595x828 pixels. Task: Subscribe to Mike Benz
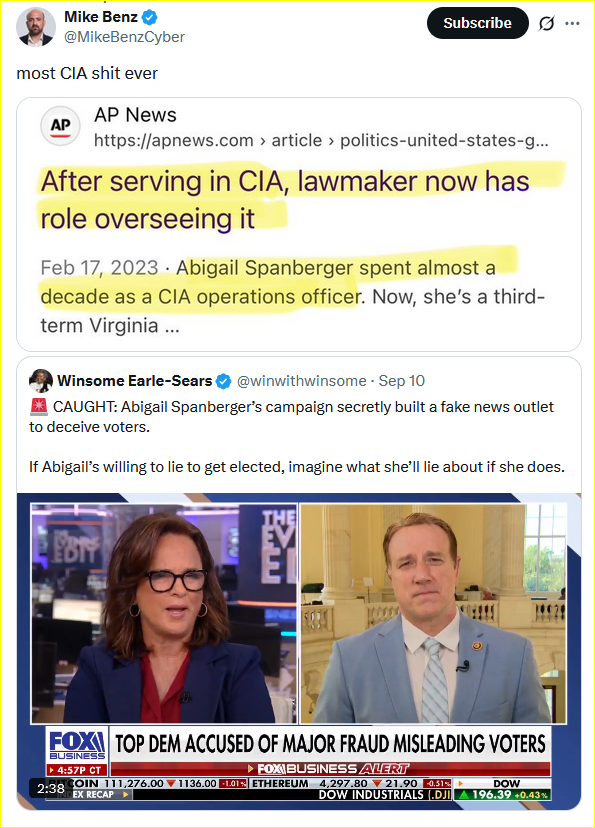(x=477, y=23)
